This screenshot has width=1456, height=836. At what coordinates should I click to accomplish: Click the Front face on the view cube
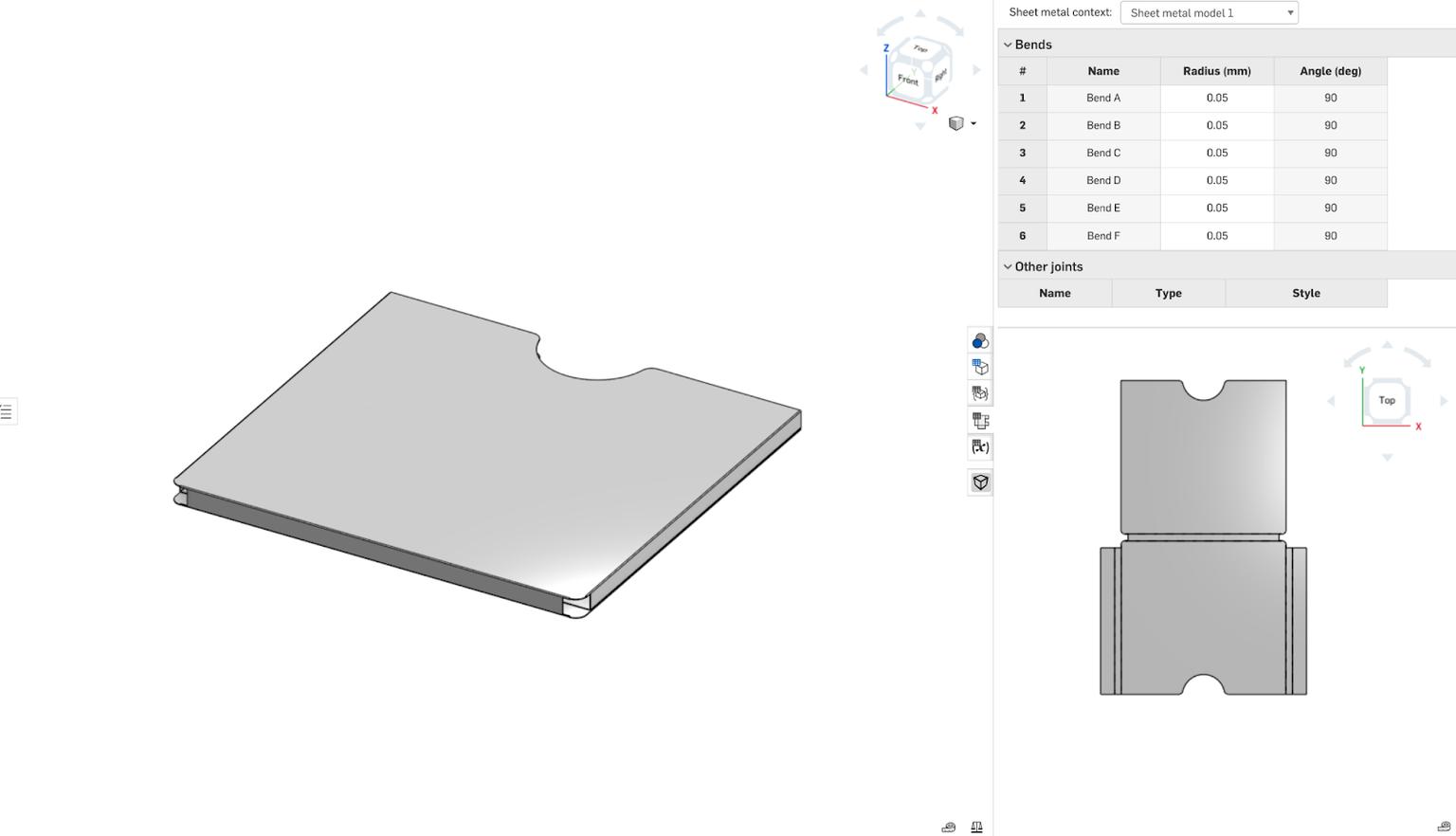906,81
